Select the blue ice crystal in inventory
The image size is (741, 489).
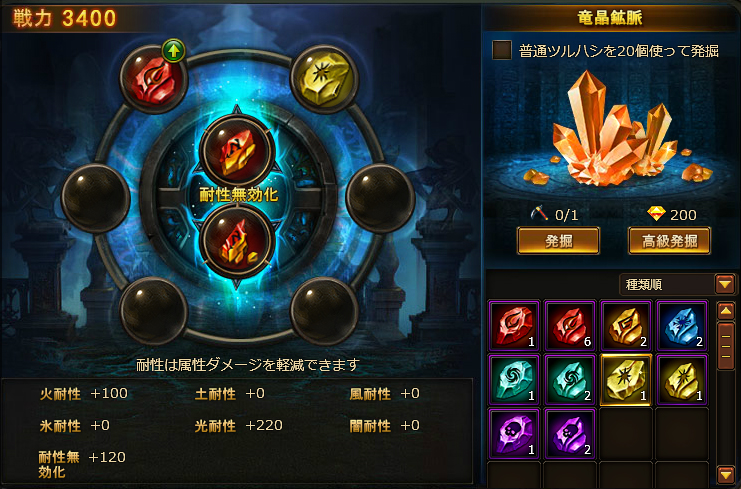(x=681, y=326)
